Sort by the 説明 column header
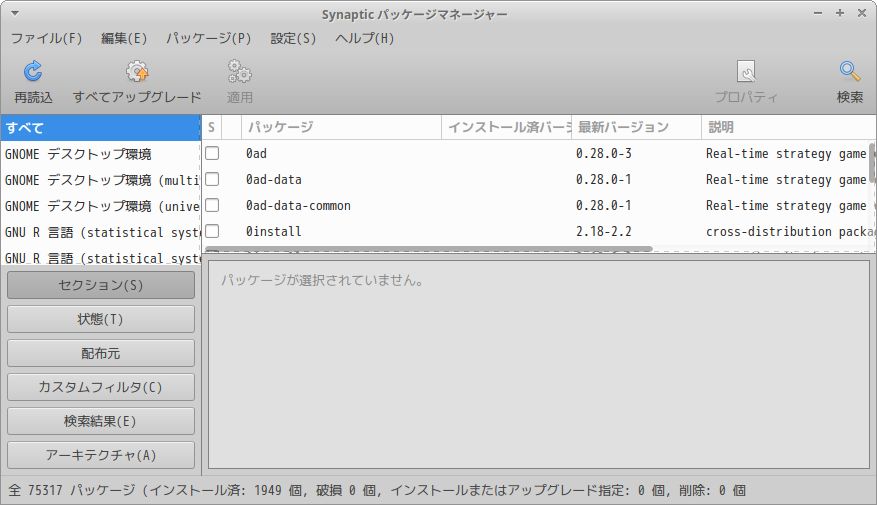The image size is (877, 505). [x=789, y=128]
